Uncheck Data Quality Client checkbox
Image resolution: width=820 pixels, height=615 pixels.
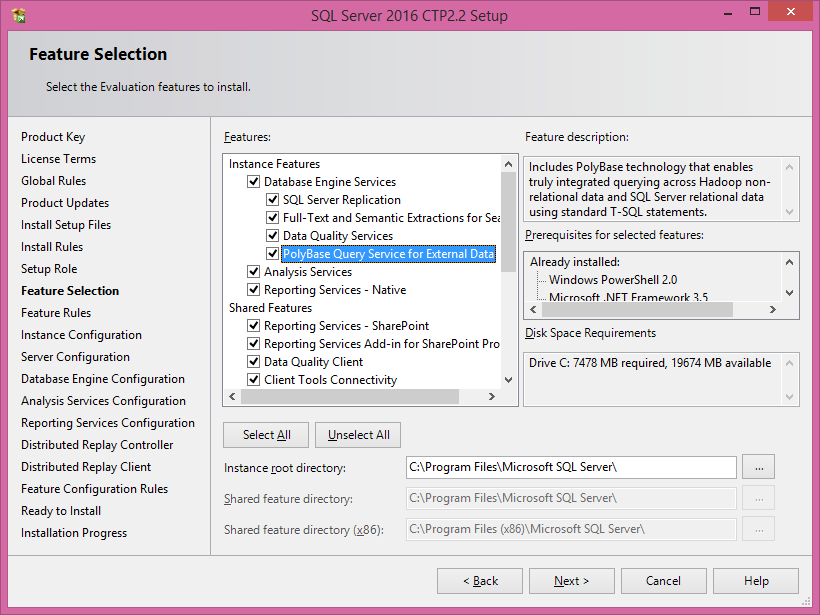254,361
